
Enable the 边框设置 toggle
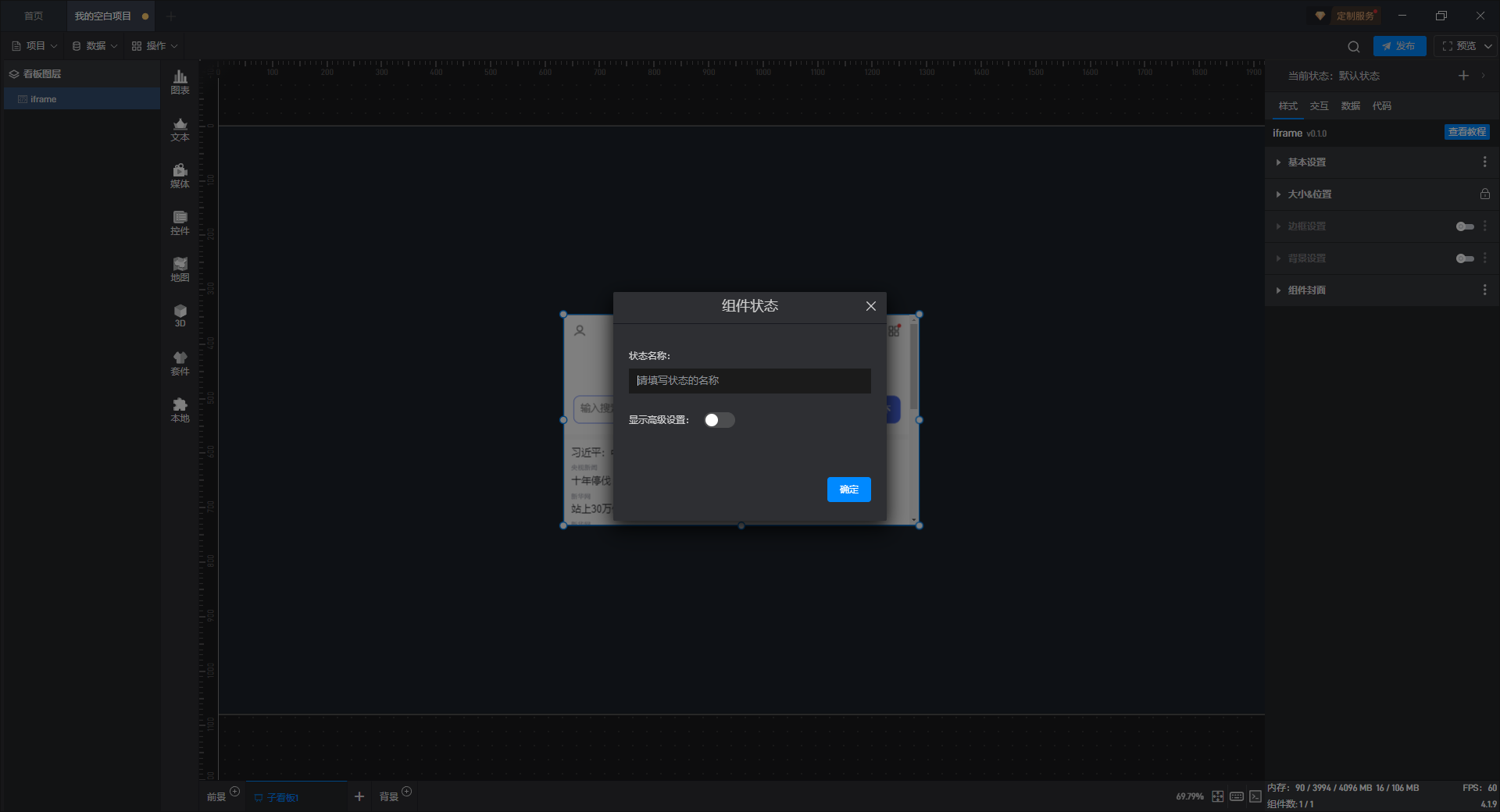pyautogui.click(x=1465, y=226)
